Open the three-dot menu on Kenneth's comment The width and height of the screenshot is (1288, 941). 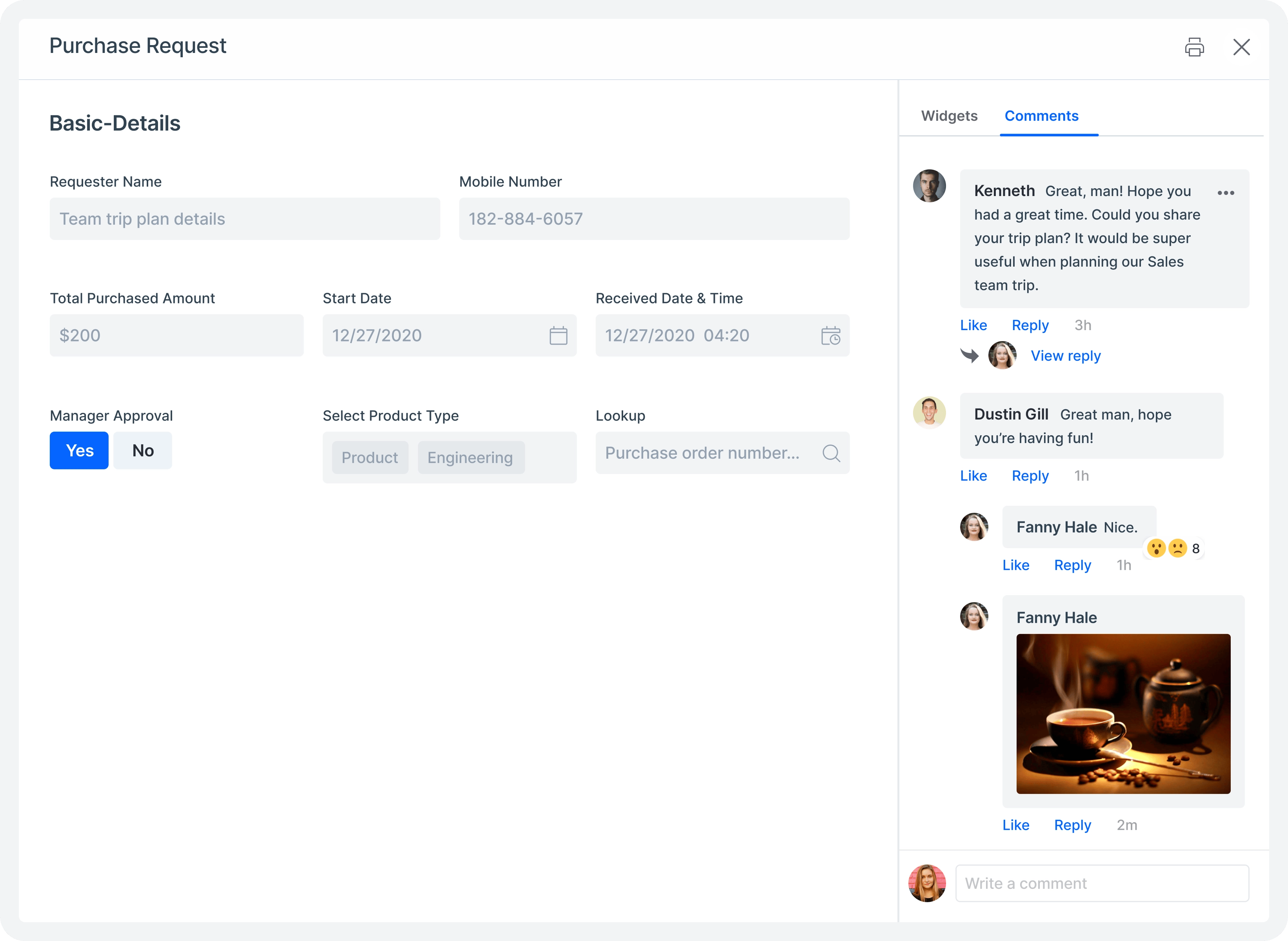tap(1226, 193)
